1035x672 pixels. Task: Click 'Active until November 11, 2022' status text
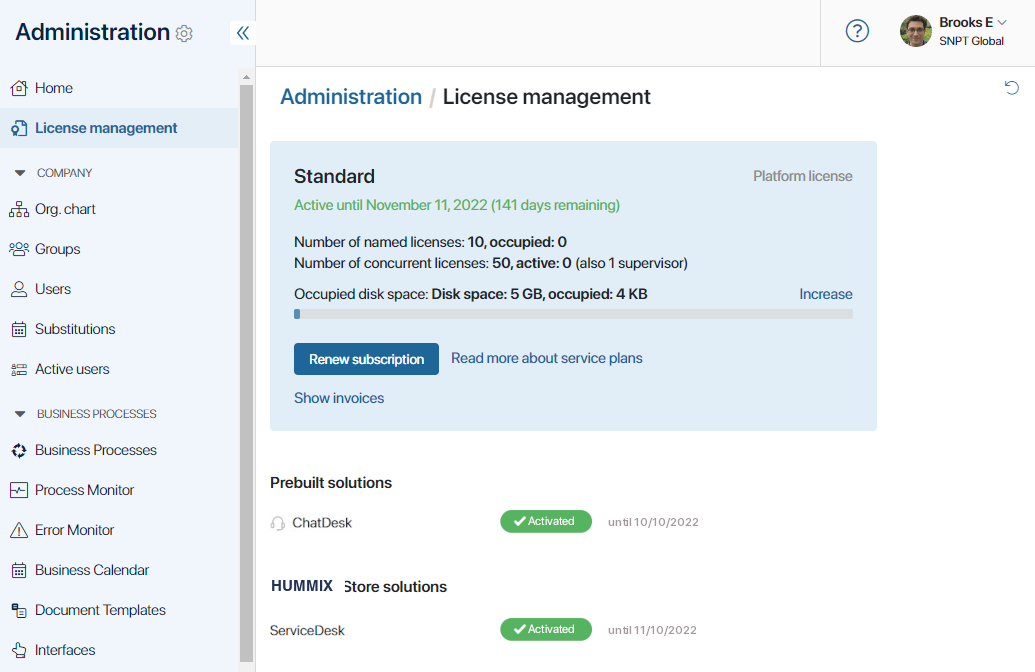coord(457,205)
